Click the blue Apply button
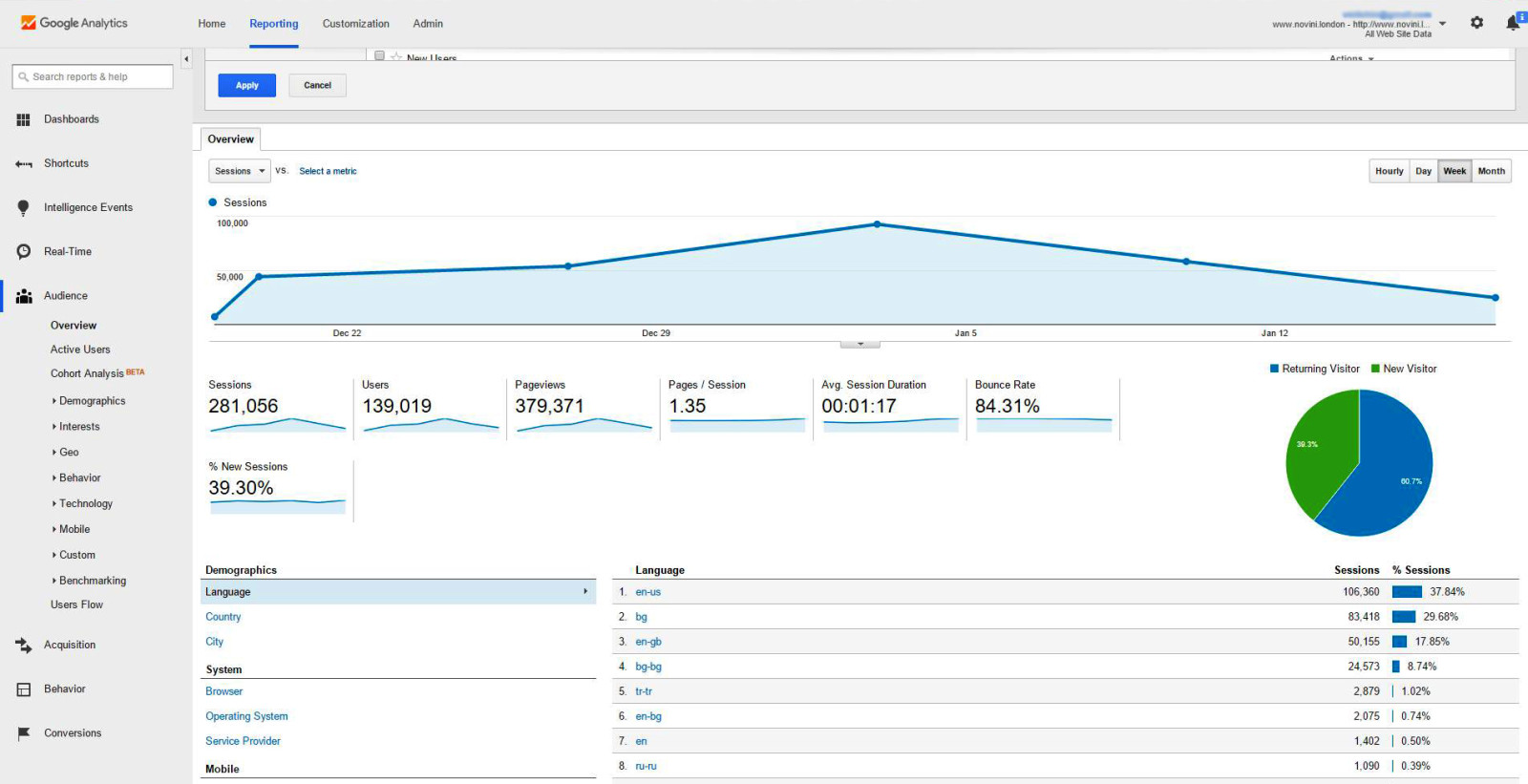 coord(246,86)
